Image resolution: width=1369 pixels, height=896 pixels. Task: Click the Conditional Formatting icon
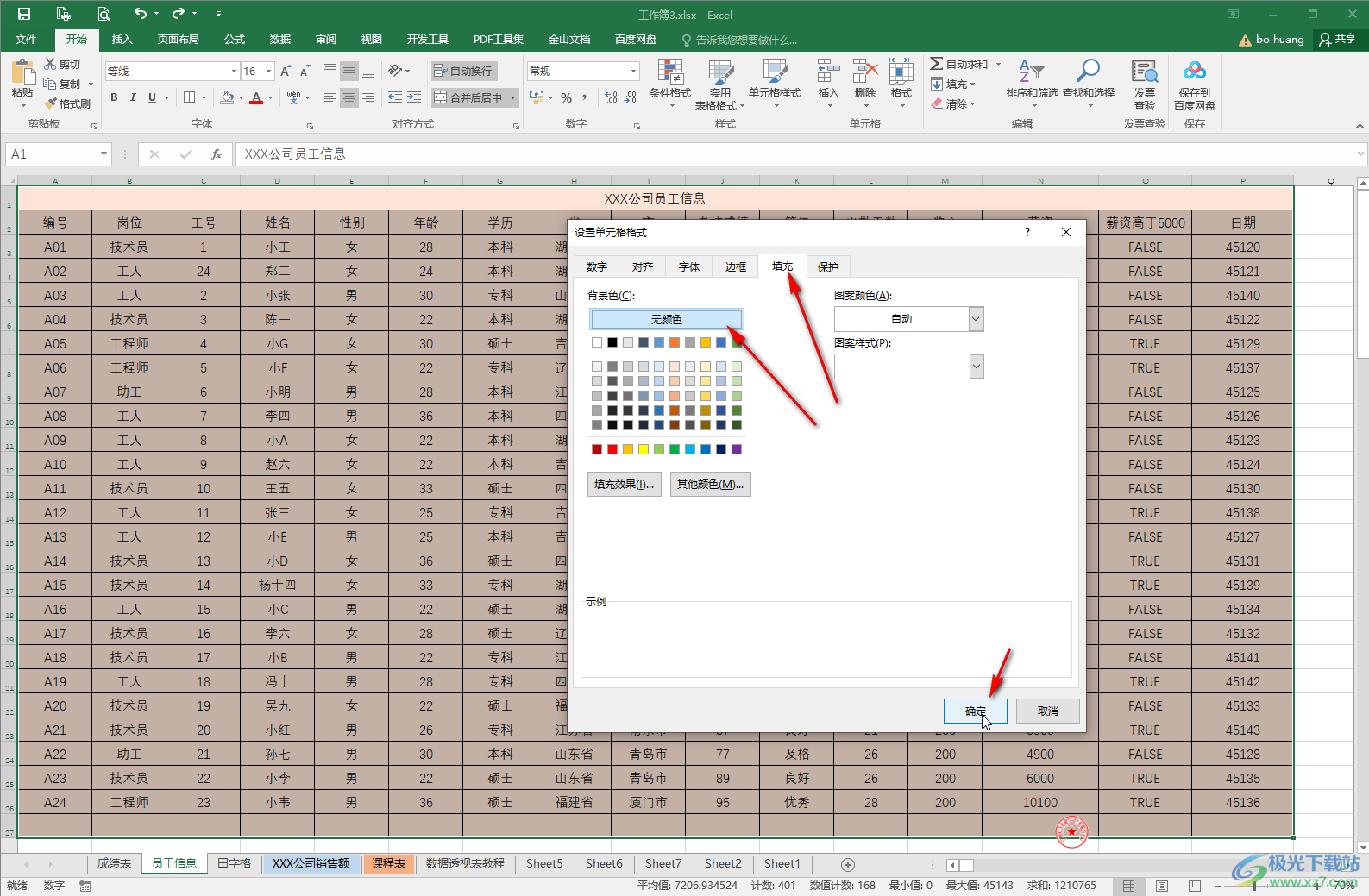point(669,72)
